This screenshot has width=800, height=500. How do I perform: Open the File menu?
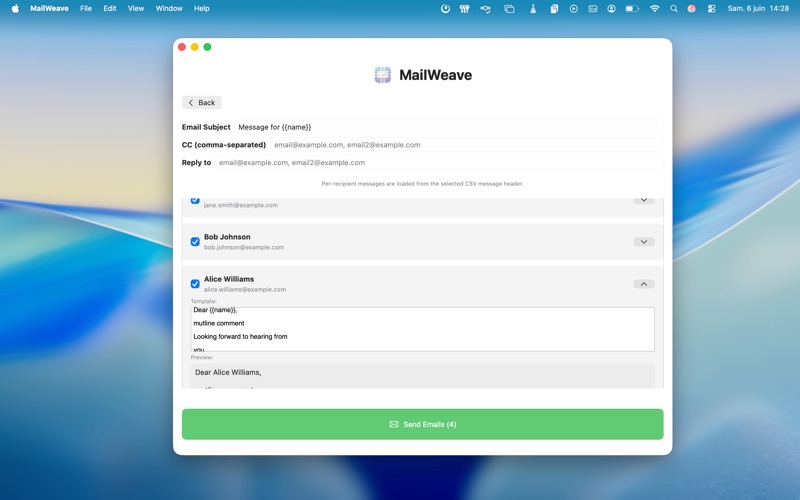[x=86, y=8]
